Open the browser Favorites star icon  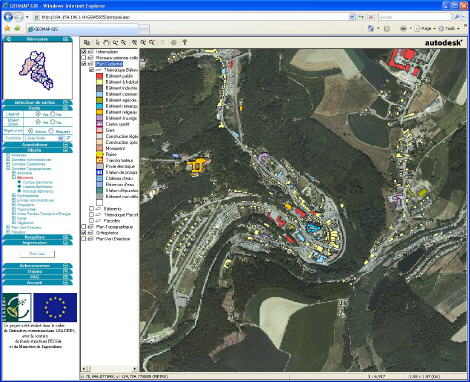pyautogui.click(x=7, y=29)
